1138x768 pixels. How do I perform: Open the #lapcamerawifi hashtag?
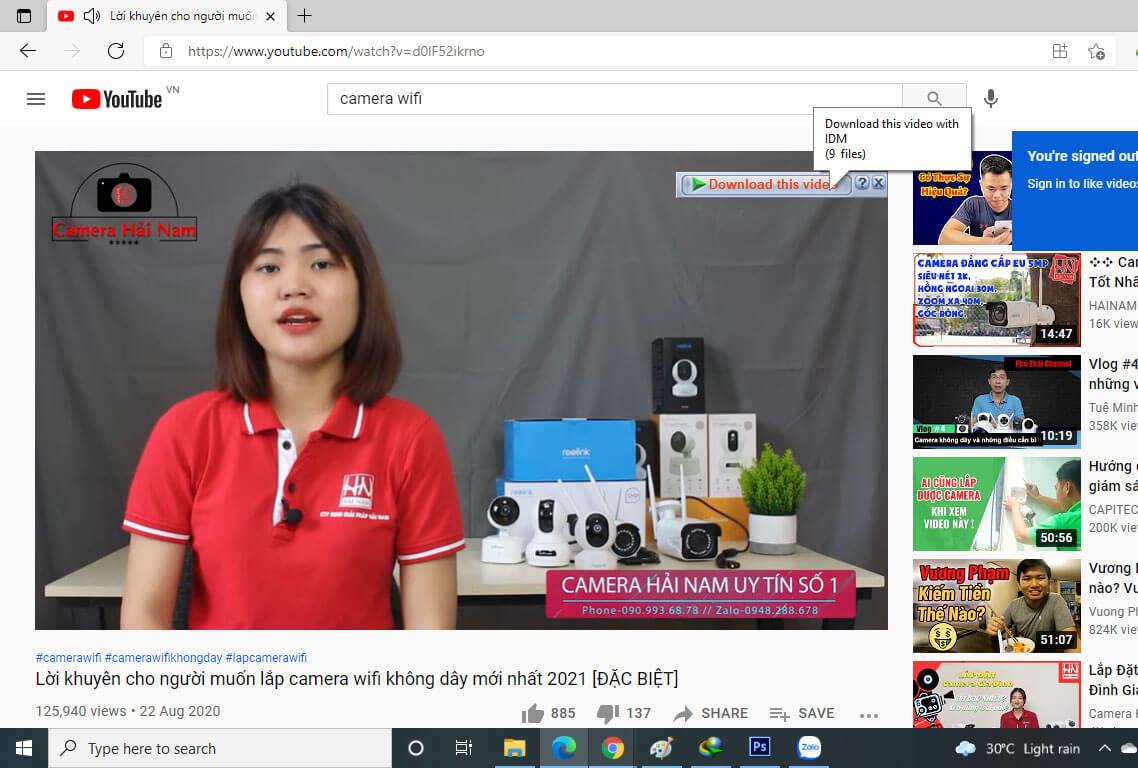click(x=266, y=658)
